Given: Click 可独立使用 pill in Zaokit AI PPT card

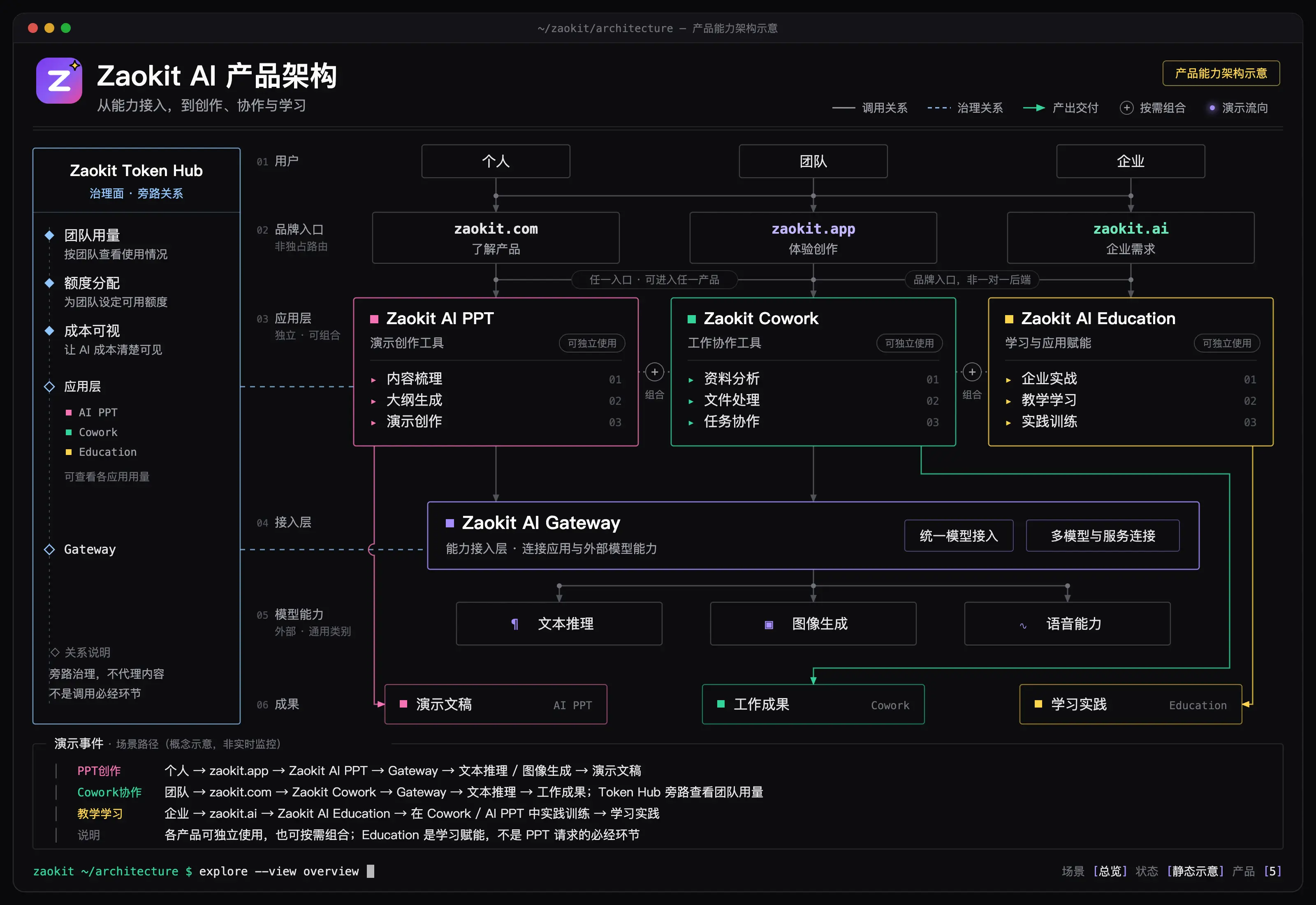Looking at the screenshot, I should pos(592,343).
